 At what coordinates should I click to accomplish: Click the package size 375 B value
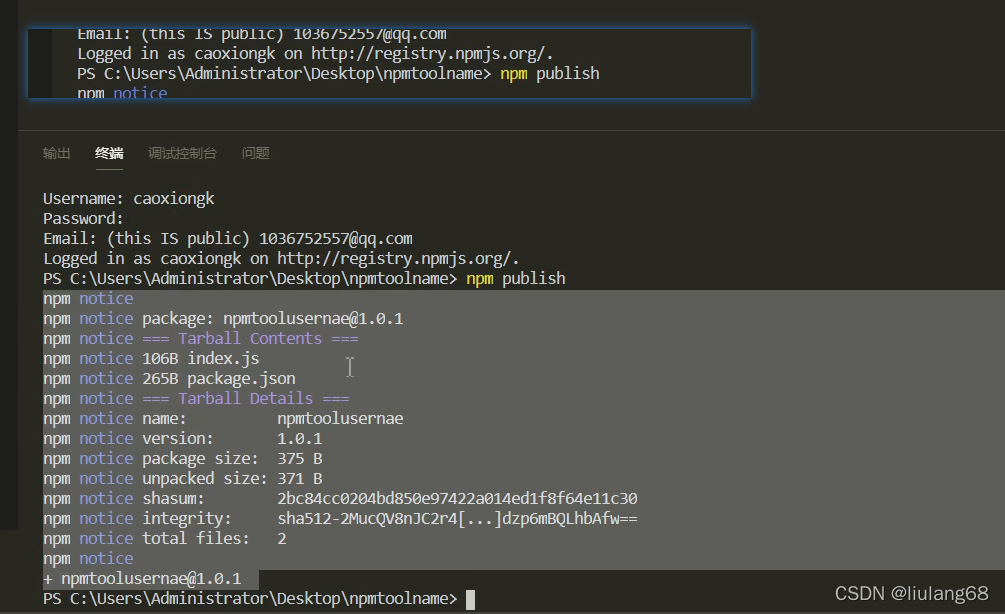[x=299, y=459]
